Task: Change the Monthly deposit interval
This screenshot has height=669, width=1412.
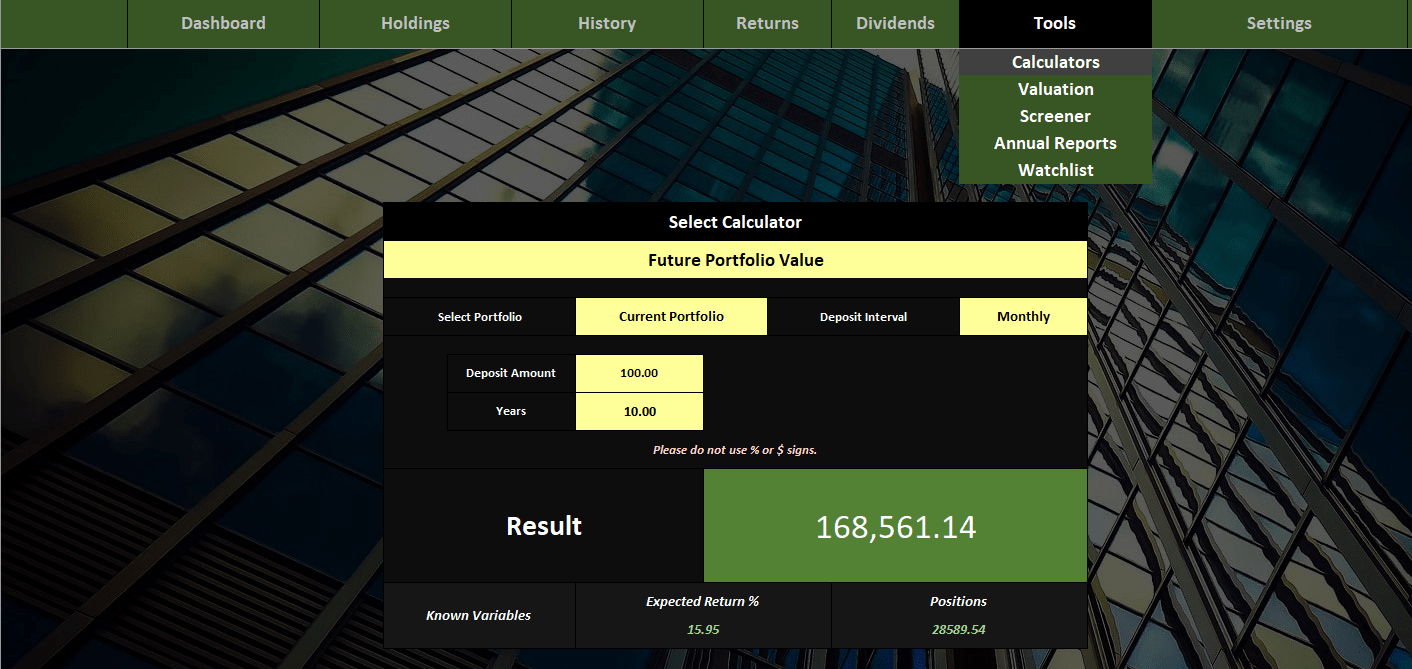Action: click(x=1023, y=316)
